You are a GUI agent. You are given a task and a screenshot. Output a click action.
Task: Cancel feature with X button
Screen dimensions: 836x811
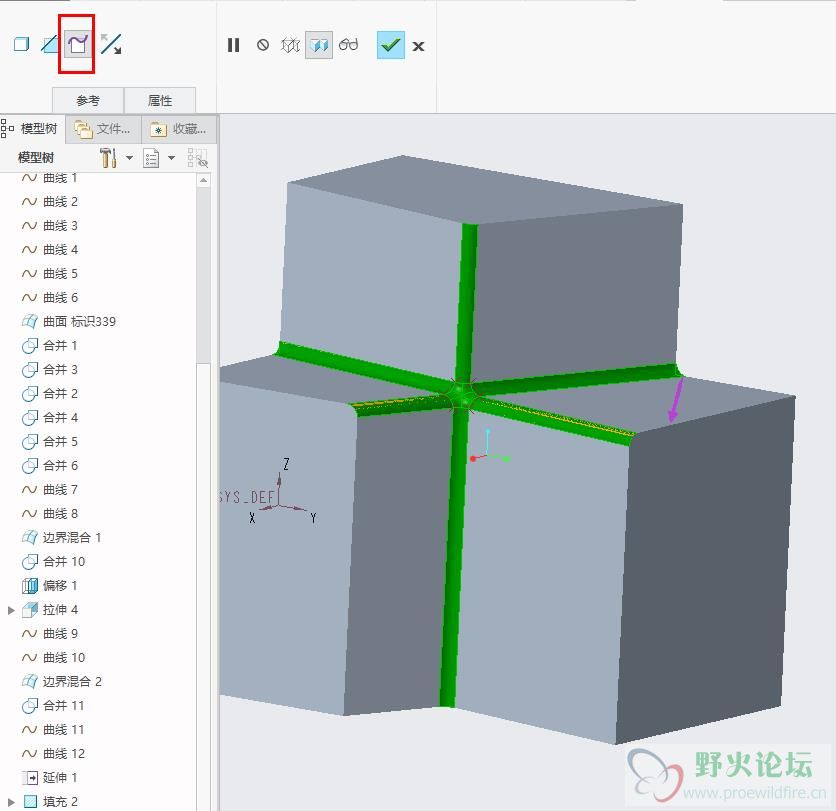pos(419,47)
